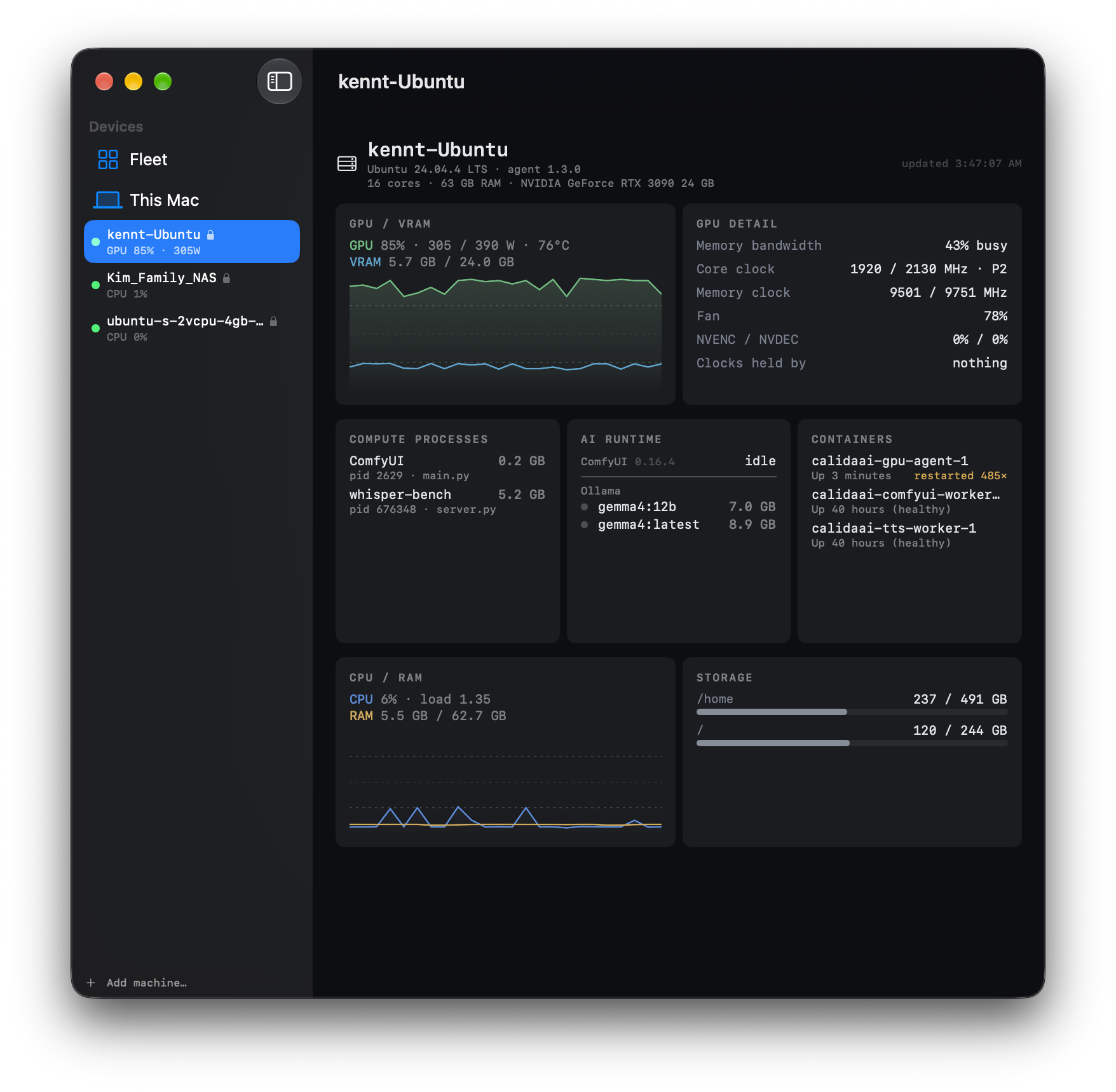Click the Core clock value row

[x=852, y=269]
